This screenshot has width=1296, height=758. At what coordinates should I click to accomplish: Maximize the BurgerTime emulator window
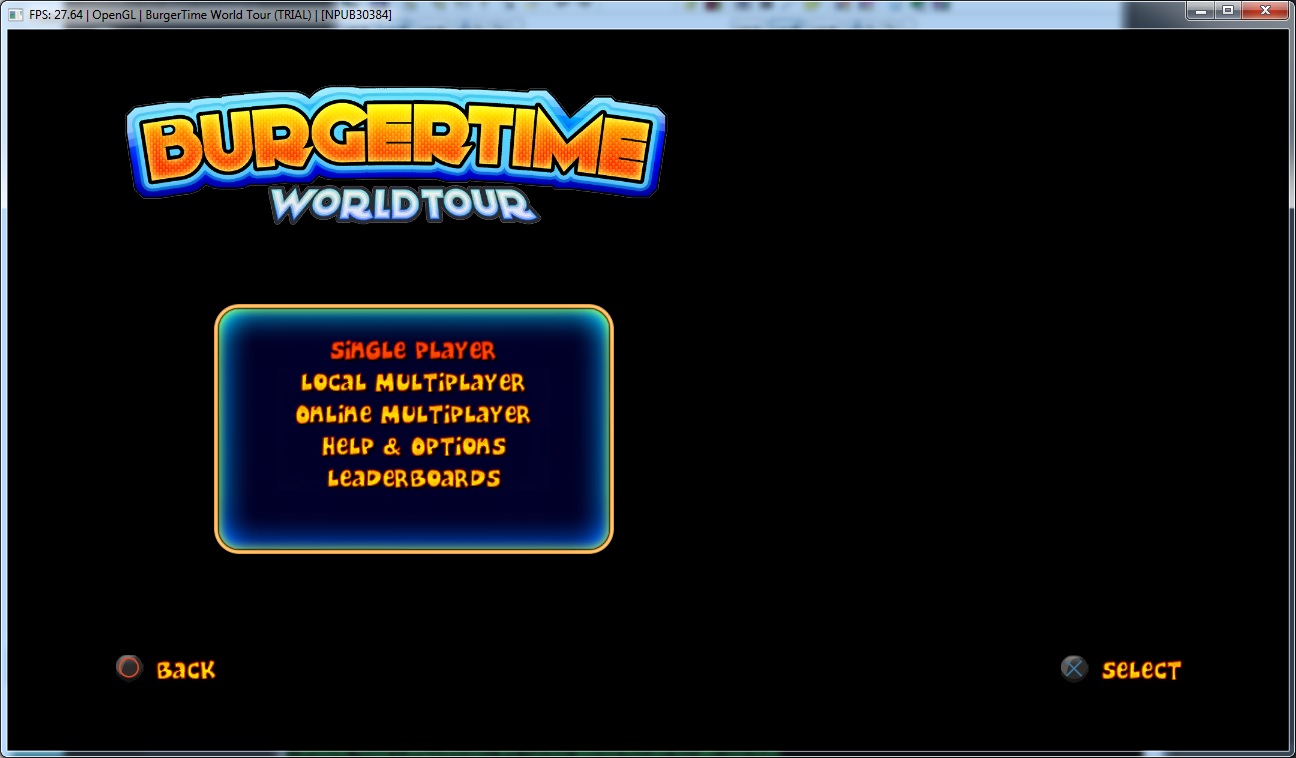coord(1228,11)
